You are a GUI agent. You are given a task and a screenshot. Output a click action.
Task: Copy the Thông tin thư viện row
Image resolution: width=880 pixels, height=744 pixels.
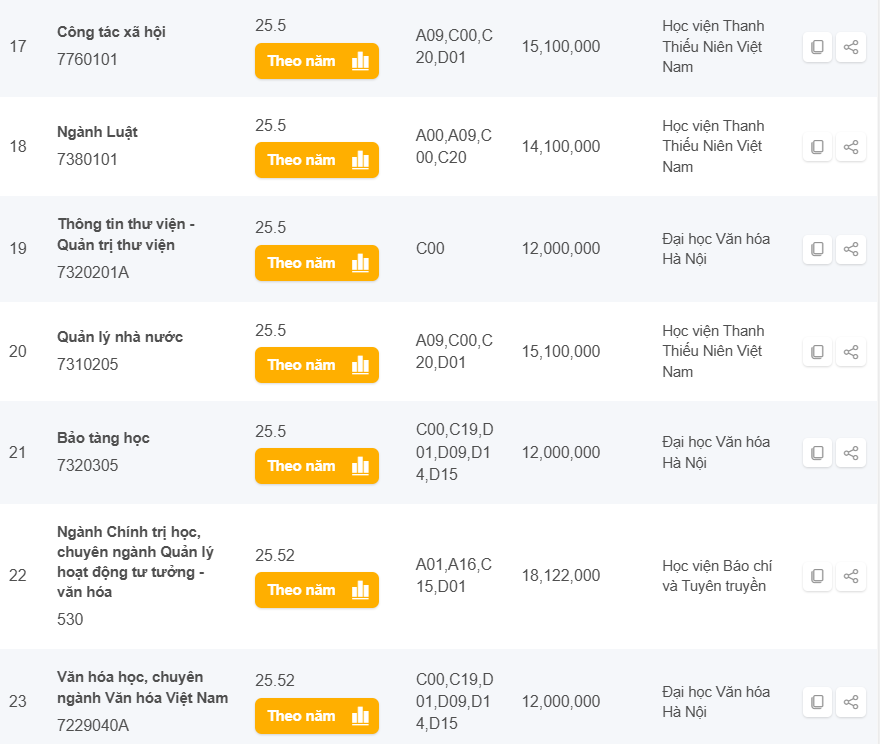(817, 249)
